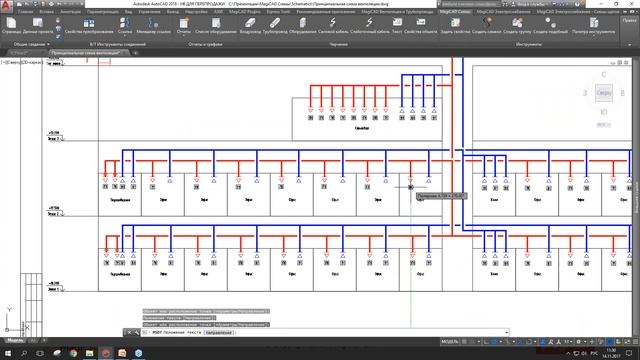Close the command line with X button

pos(129,333)
